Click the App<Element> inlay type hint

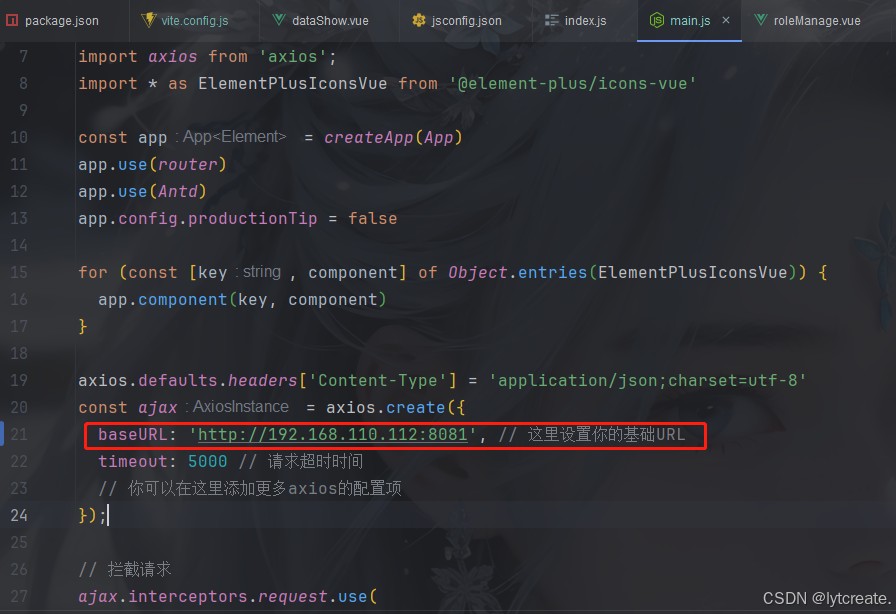pos(234,137)
